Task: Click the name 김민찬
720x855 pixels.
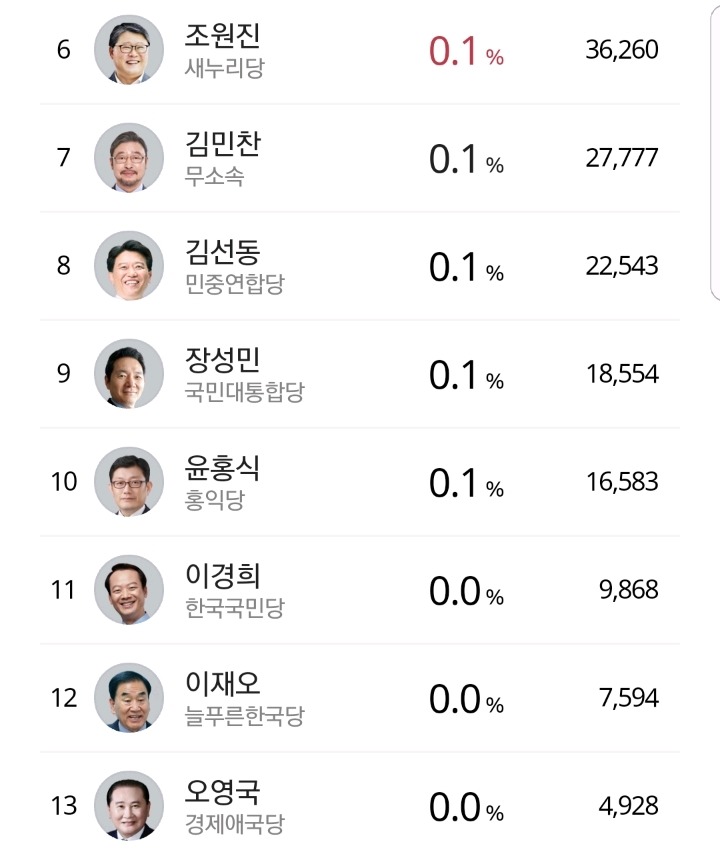Action: [x=223, y=143]
